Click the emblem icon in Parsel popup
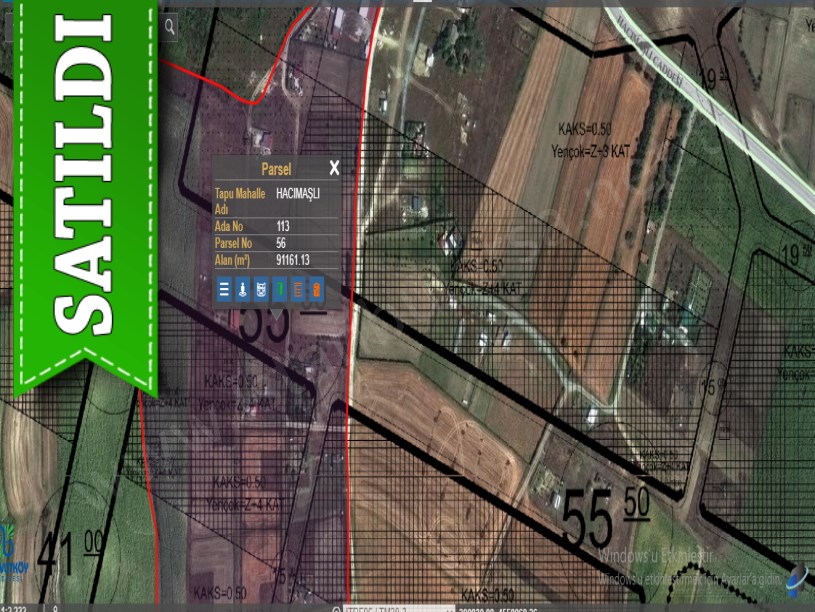Viewport: 815px width, 612px height. (x=260, y=290)
